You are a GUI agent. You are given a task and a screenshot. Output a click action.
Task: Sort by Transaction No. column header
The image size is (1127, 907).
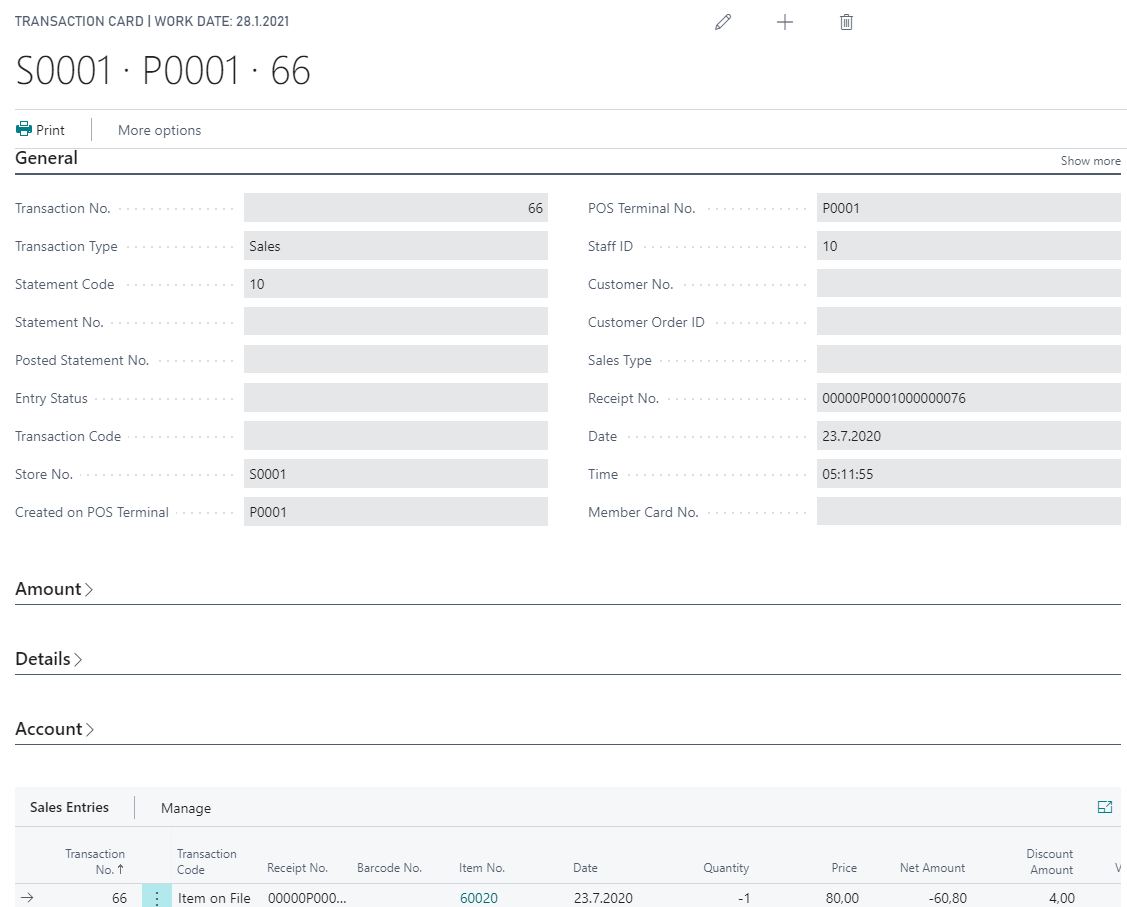96,861
